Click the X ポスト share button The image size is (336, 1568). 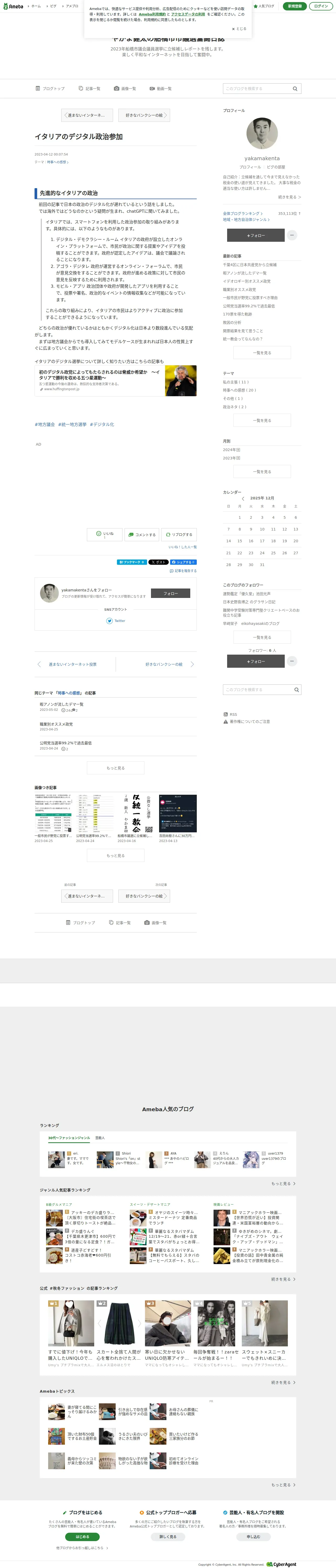coord(158,562)
